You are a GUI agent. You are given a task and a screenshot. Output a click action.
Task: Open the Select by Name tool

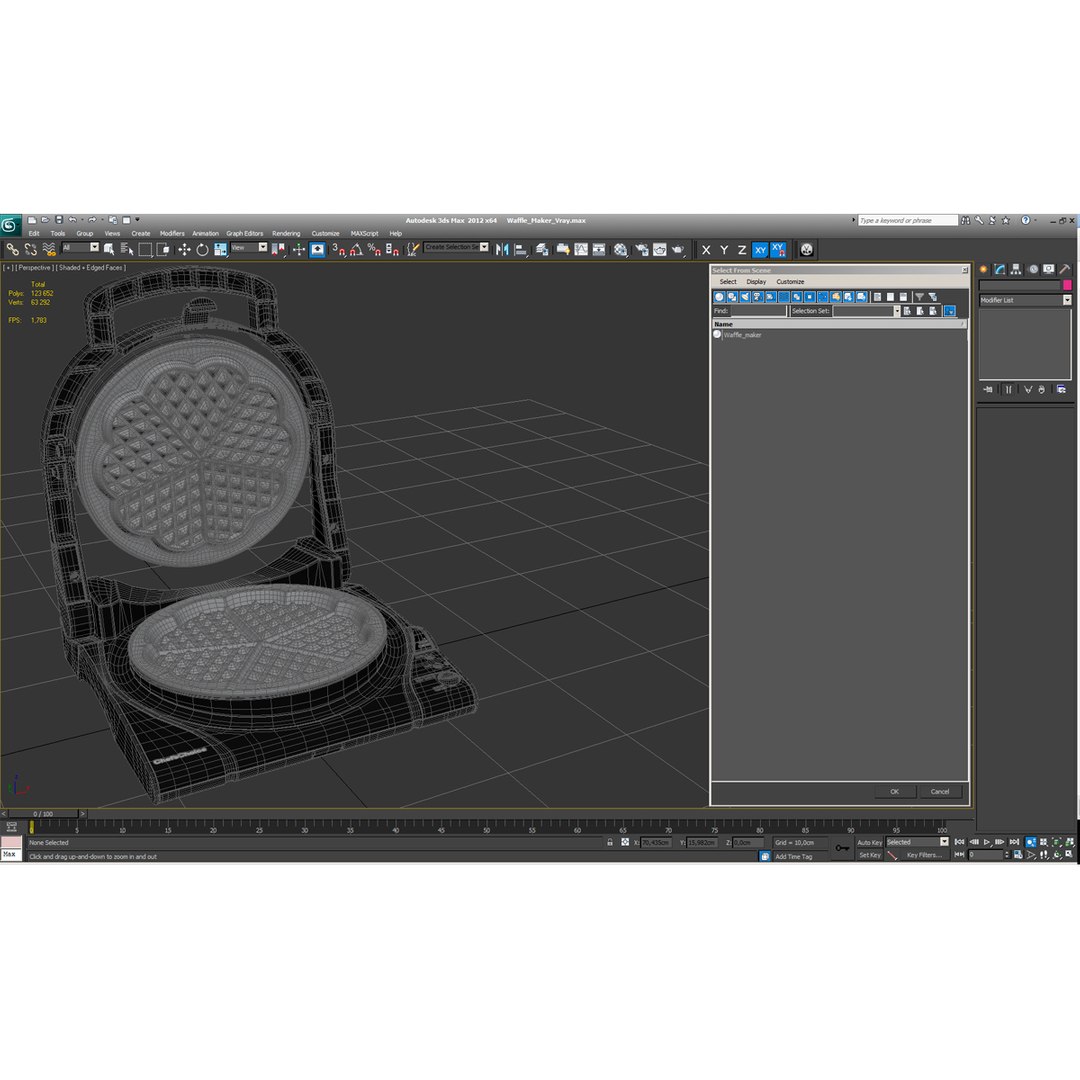[127, 249]
